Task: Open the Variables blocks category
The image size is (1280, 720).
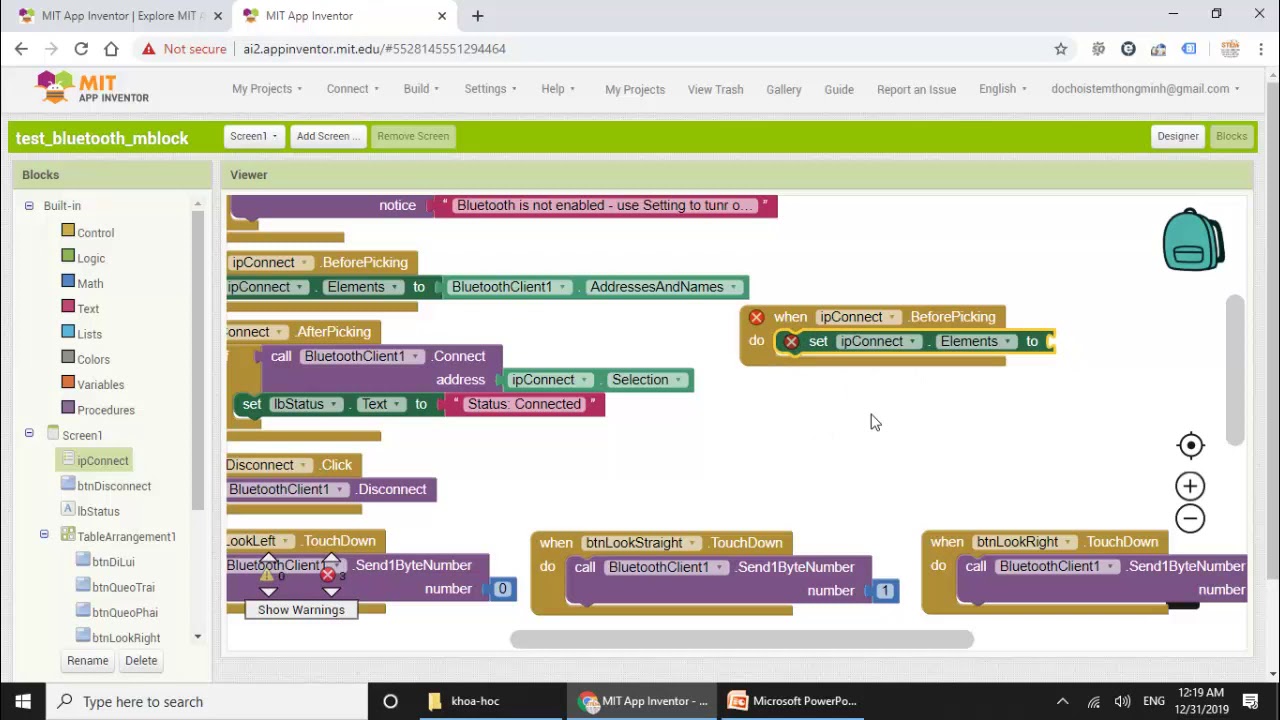Action: pos(100,385)
